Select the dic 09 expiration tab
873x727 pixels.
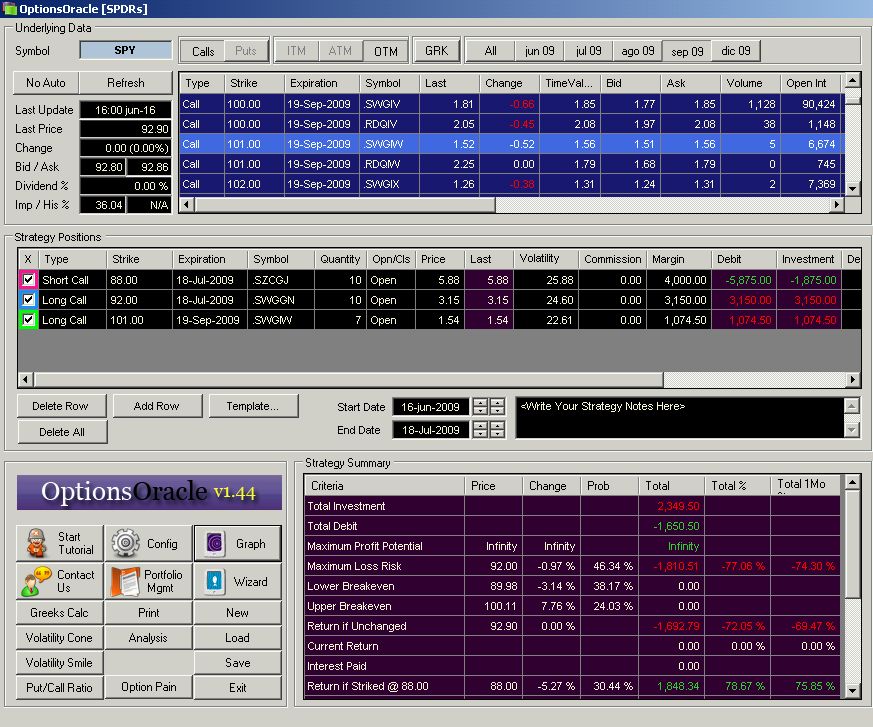tap(735, 51)
